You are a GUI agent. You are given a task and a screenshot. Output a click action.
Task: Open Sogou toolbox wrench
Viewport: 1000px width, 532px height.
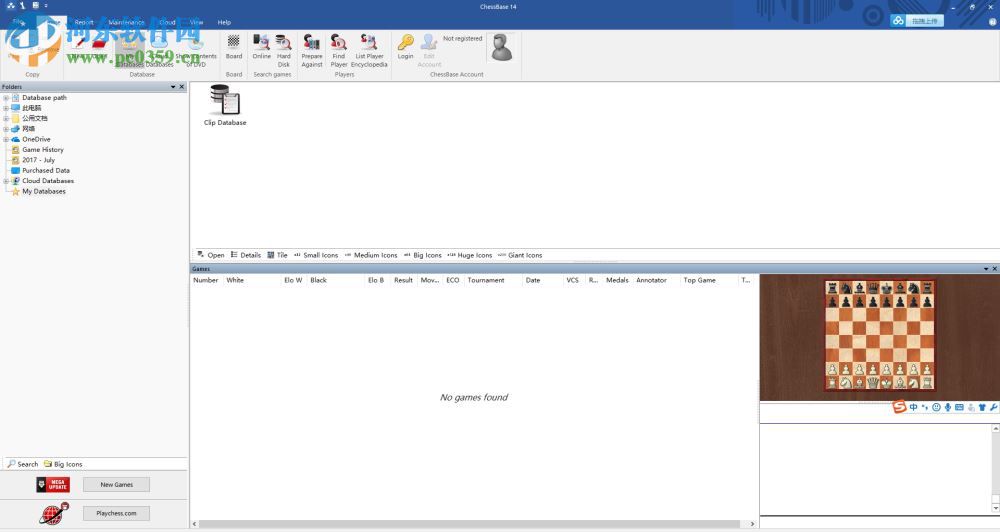(994, 407)
